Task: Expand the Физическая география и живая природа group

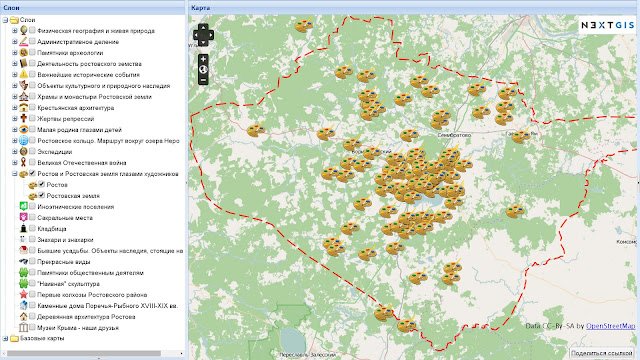Action: [15, 31]
